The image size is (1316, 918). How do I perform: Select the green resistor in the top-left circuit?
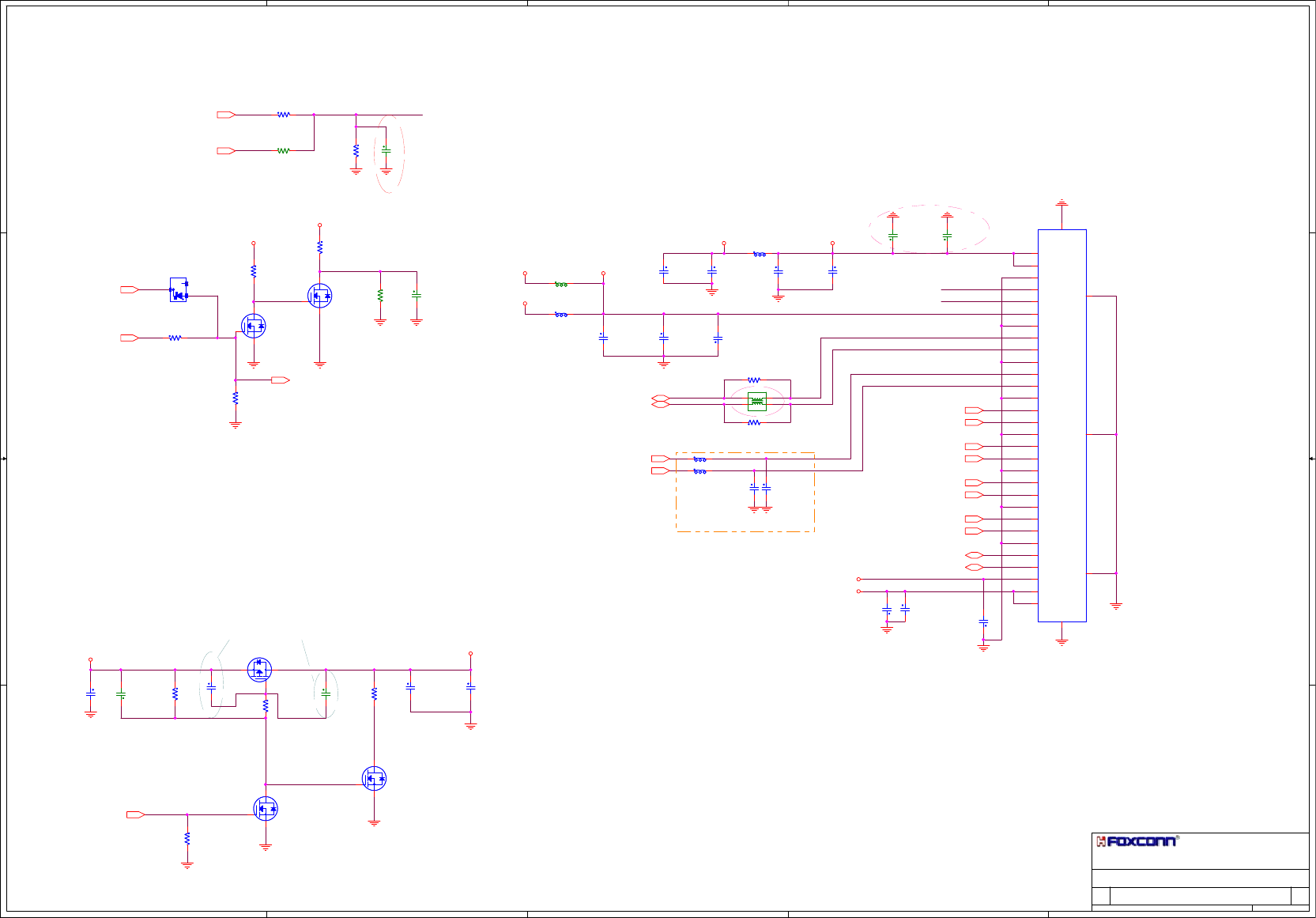click(x=283, y=150)
